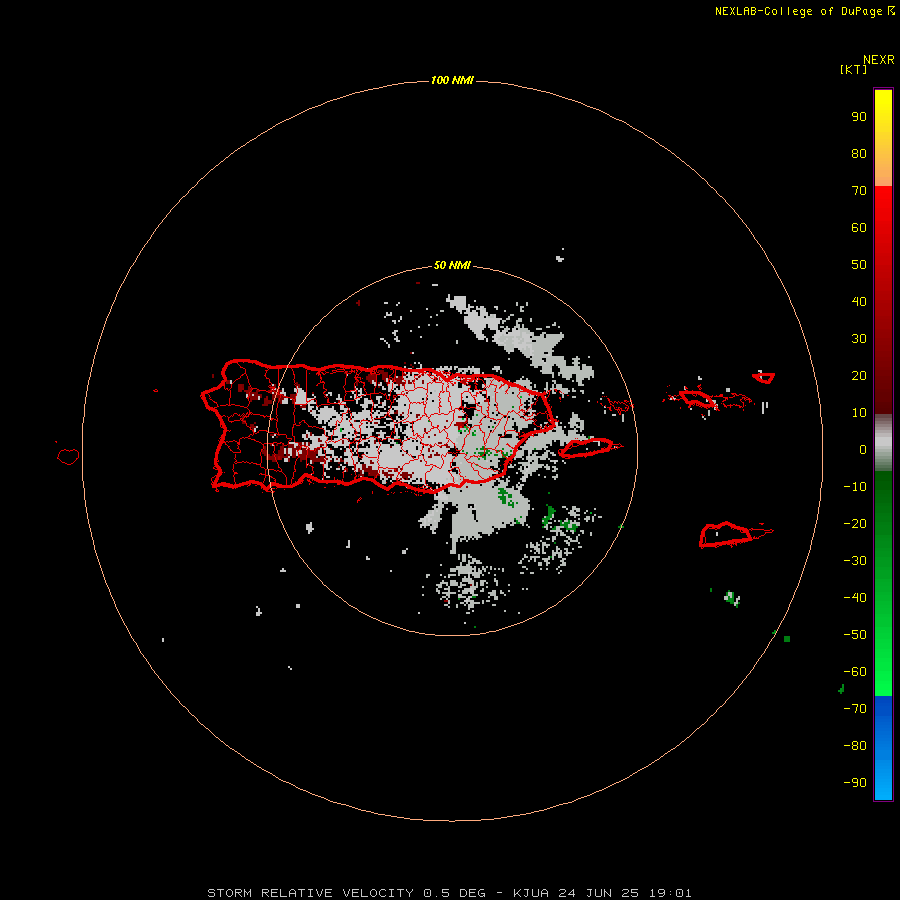The width and height of the screenshot is (900, 900).
Task: Click the -50 value on velocity scale
Action: pyautogui.click(x=855, y=635)
